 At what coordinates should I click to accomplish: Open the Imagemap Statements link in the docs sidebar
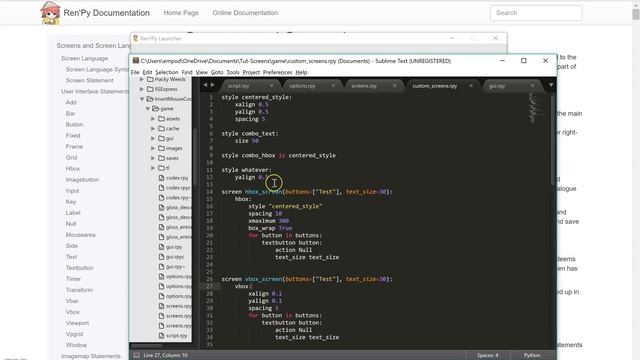tap(91, 356)
